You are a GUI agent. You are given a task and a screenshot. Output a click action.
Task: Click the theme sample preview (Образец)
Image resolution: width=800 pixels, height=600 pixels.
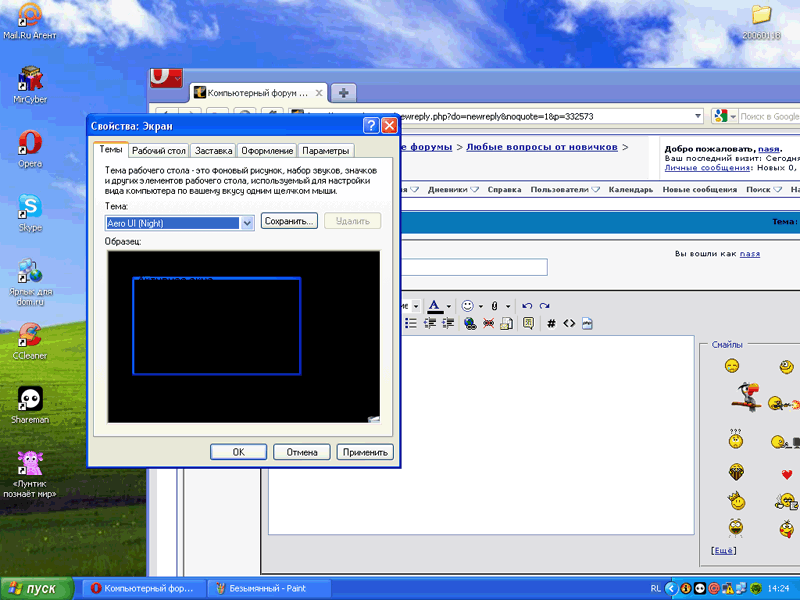[x=244, y=337]
